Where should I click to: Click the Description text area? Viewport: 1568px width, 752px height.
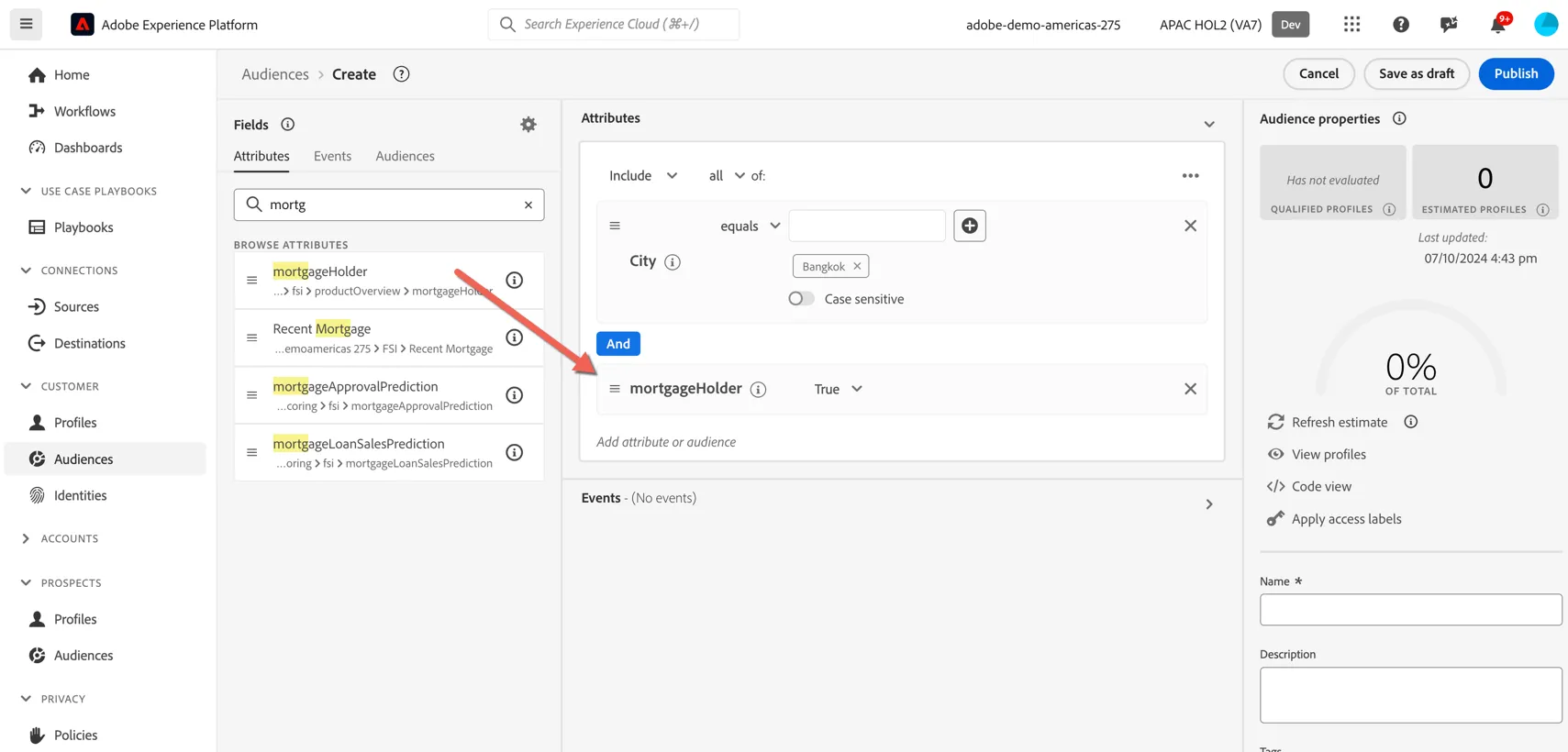1410,695
